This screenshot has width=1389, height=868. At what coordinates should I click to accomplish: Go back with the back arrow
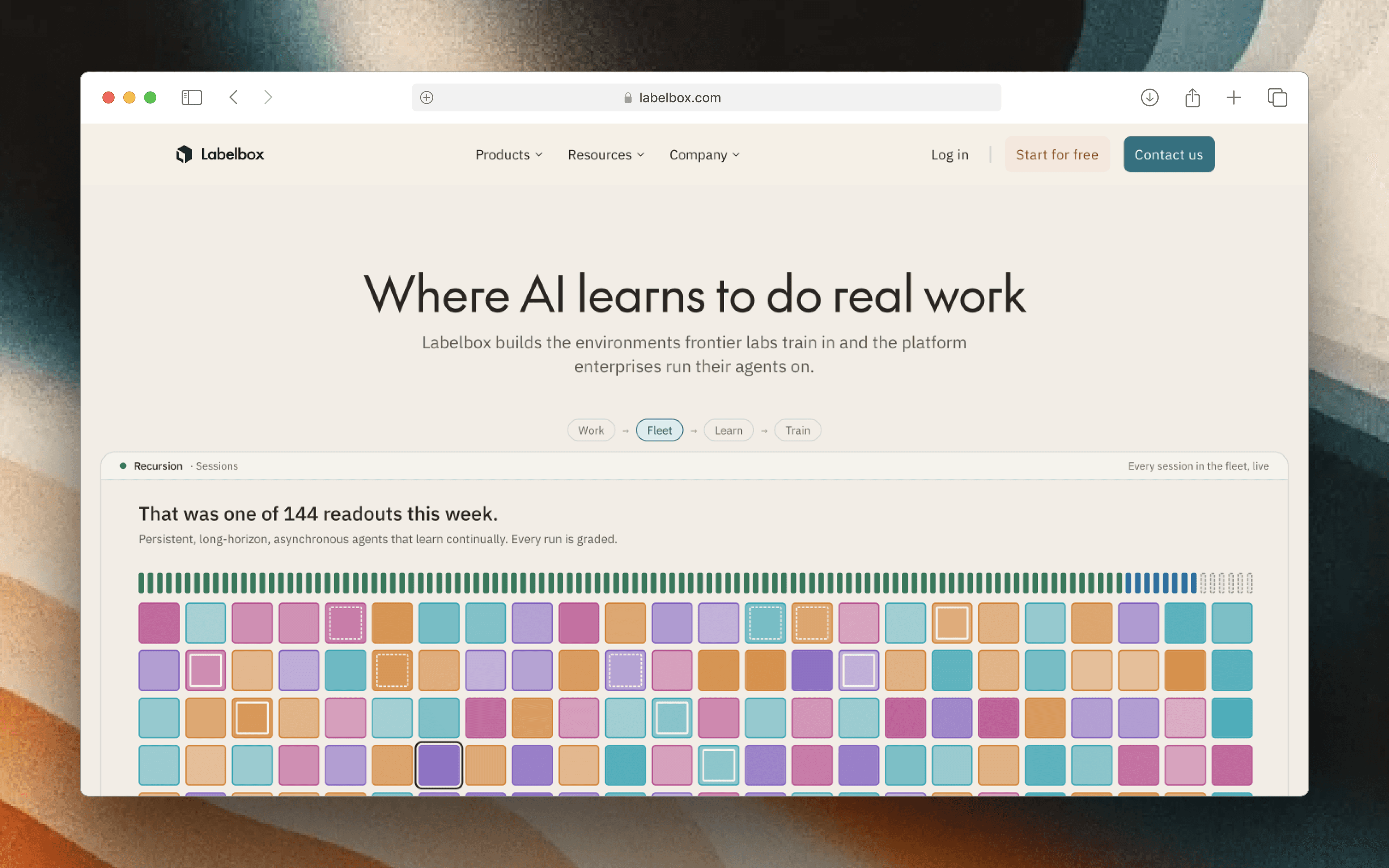coord(234,98)
